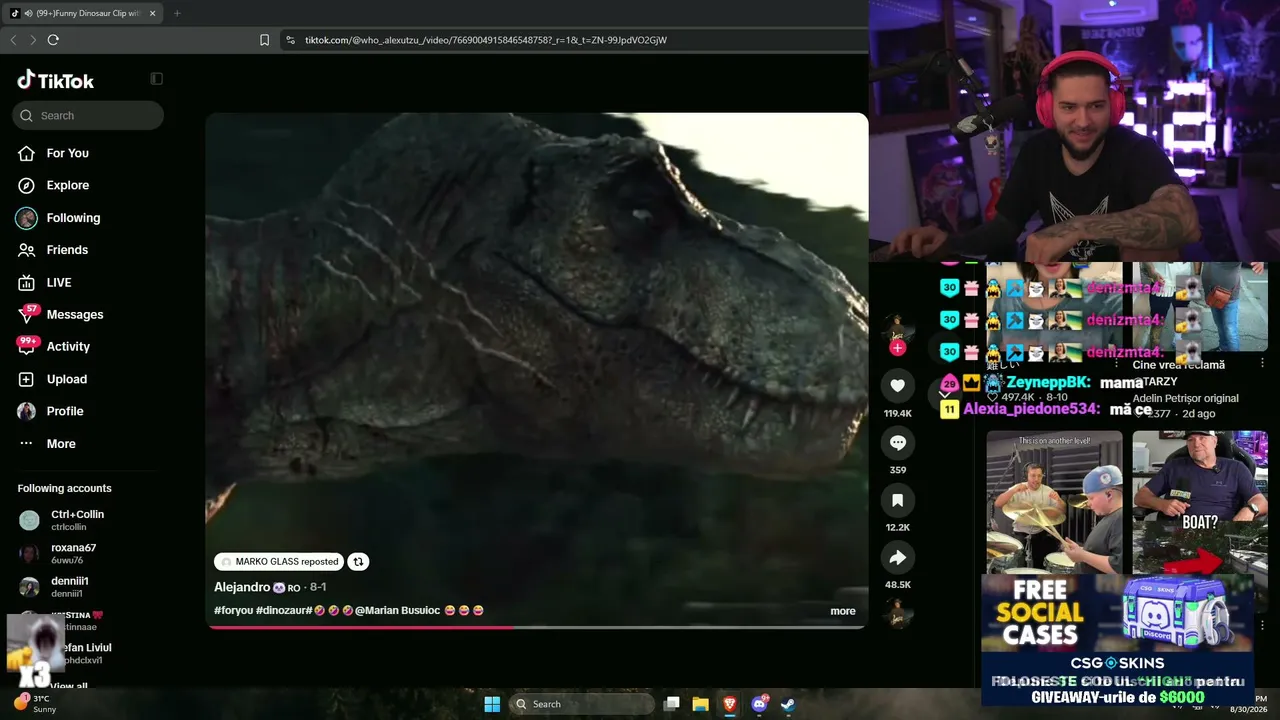The image size is (1280, 720).
Task: Share the video with arrow icon
Action: click(897, 557)
